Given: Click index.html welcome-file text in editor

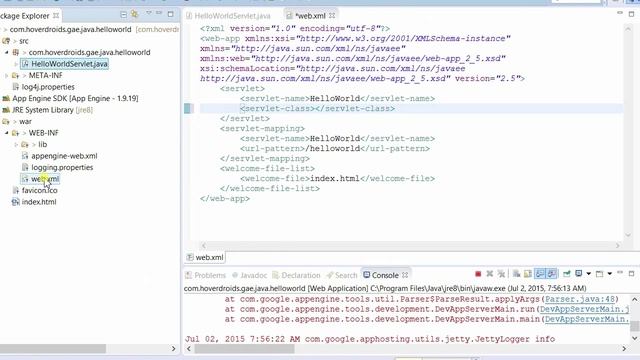Looking at the screenshot, I should coord(335,178).
